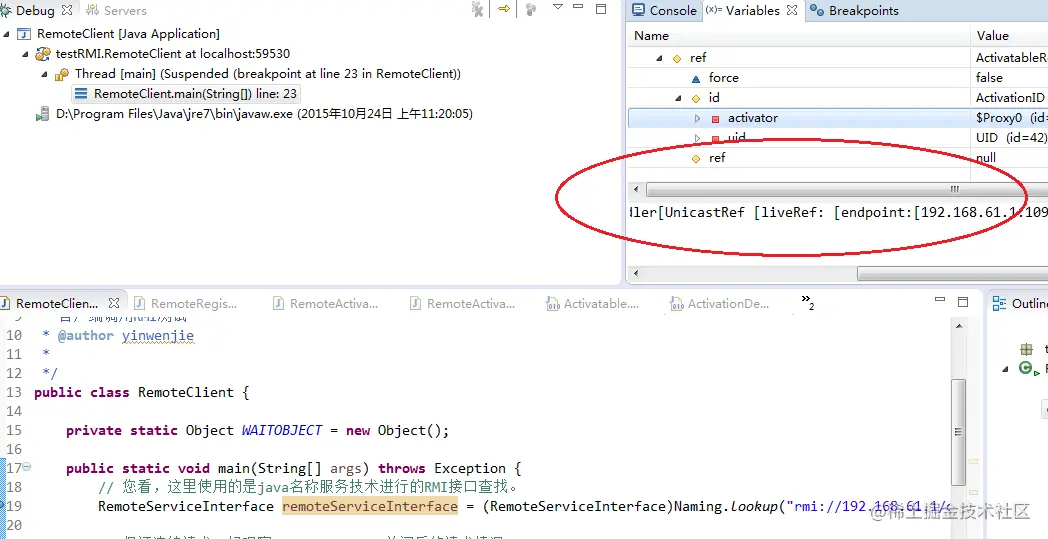Click the Java Application launch icon
Viewport: 1048px width, 539px height.
point(24,34)
